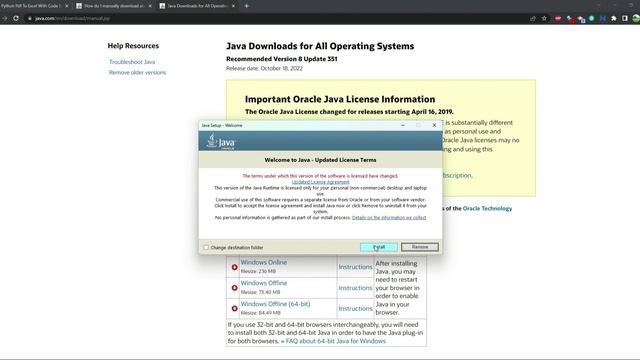This screenshot has height=360, width=640.
Task: Open the extension icon with red badge
Action: point(570,19)
